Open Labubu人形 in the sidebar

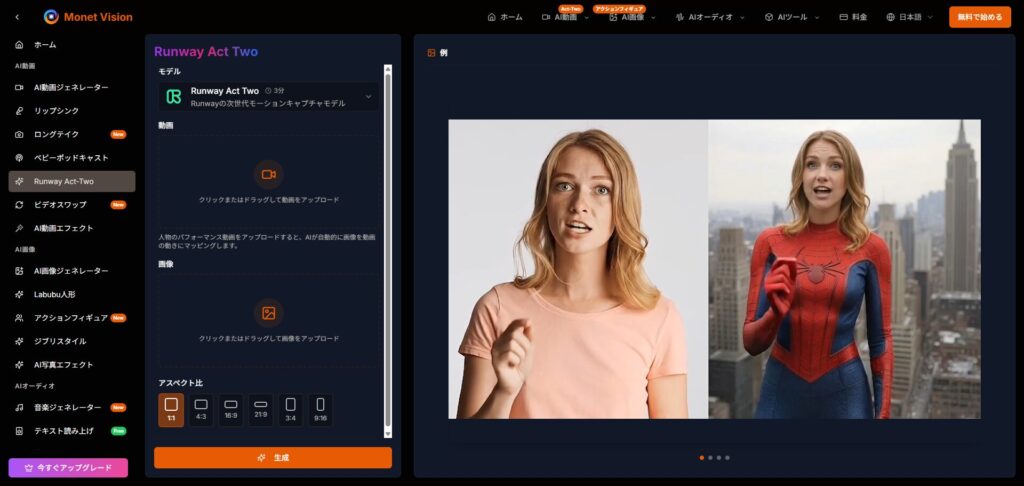(57, 294)
